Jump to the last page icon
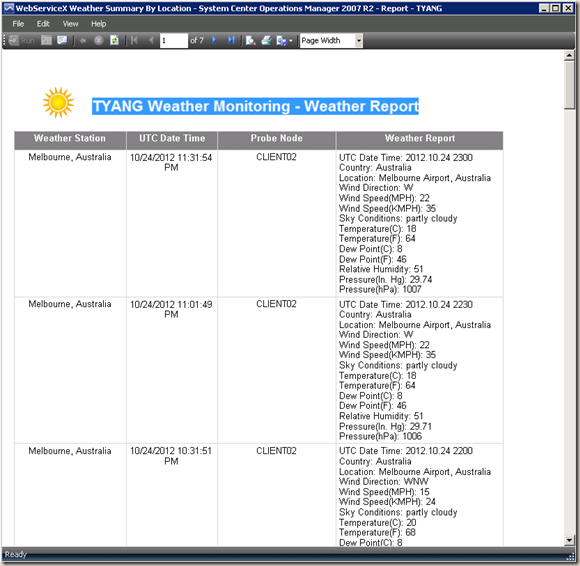This screenshot has height=566, width=580. 232,40
